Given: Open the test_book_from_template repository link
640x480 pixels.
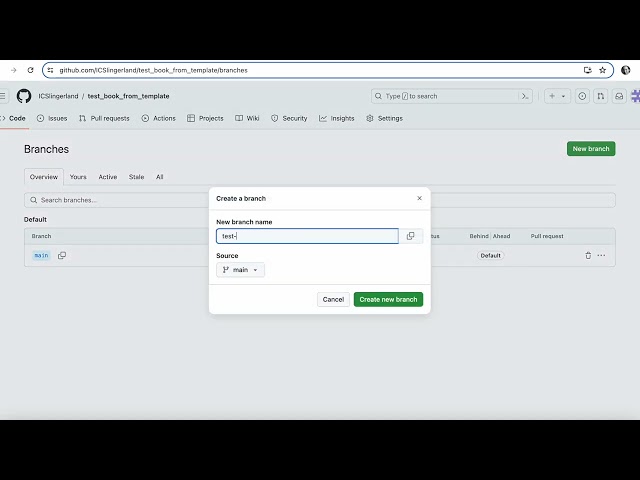Looking at the screenshot, I should point(129,96).
